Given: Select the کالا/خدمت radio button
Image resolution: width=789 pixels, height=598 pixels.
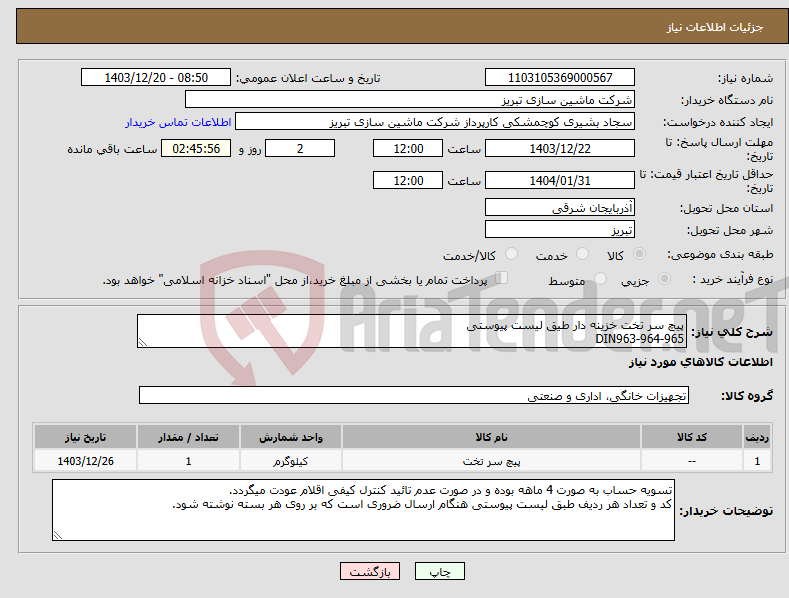Looking at the screenshot, I should pos(511,254).
